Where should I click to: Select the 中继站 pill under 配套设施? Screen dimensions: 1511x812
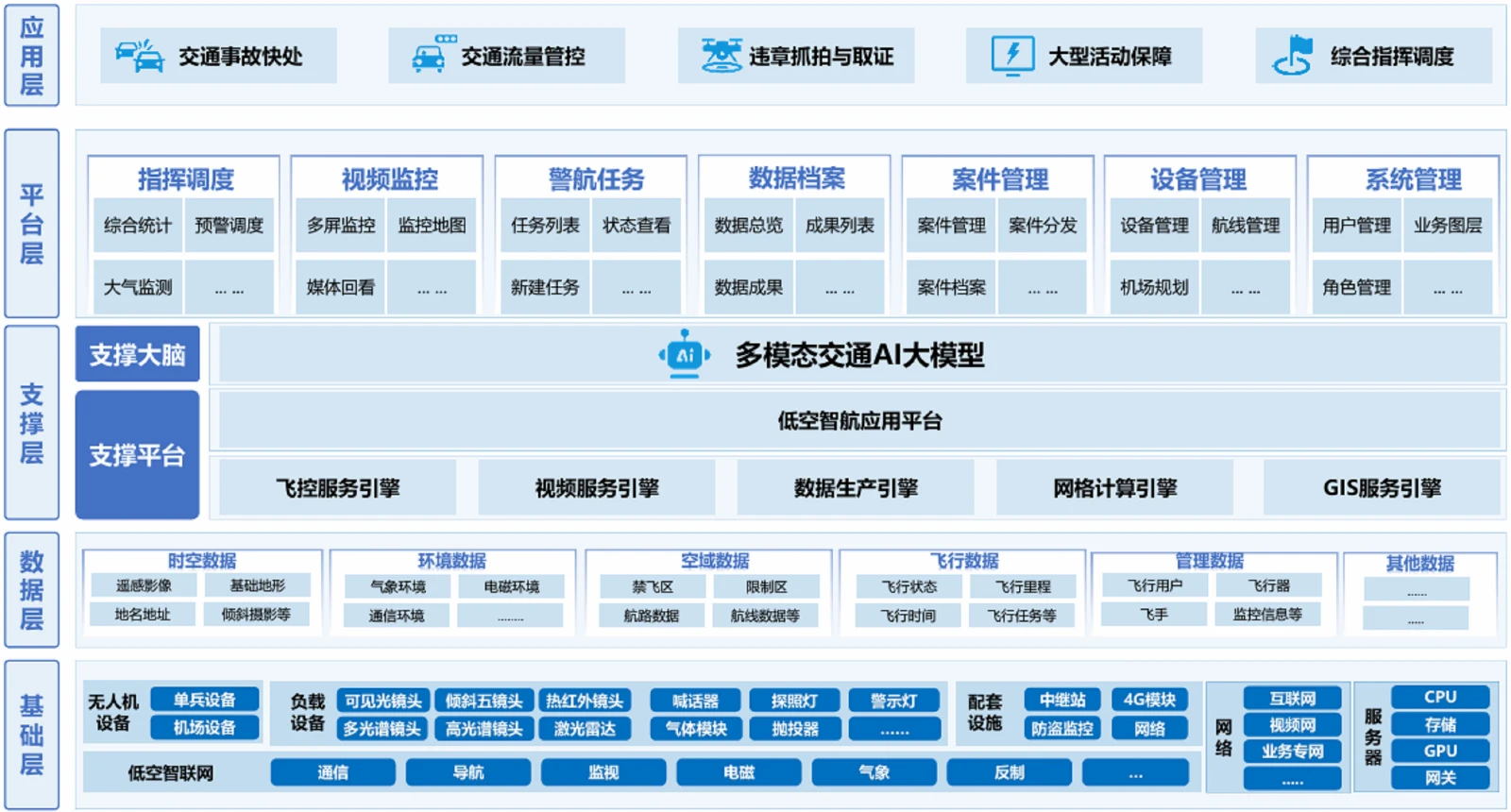1062,700
